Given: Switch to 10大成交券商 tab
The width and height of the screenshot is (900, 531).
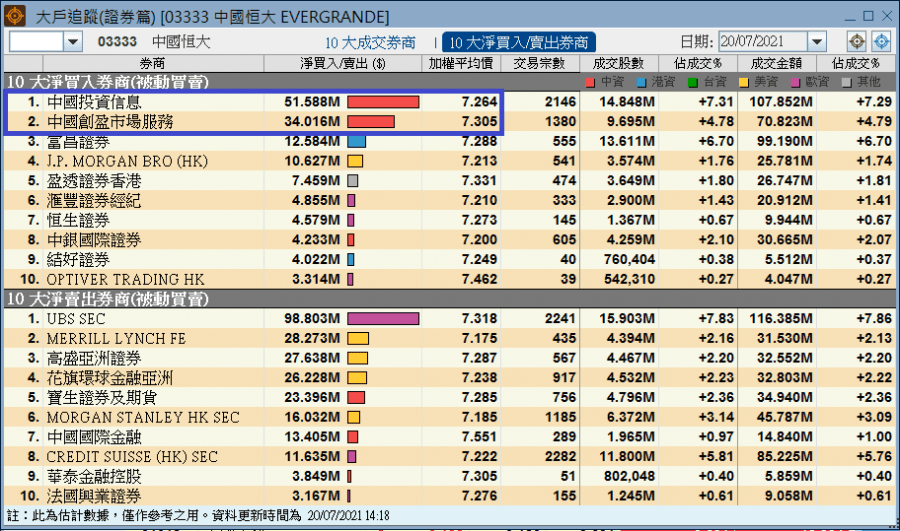Looking at the screenshot, I should [x=368, y=42].
